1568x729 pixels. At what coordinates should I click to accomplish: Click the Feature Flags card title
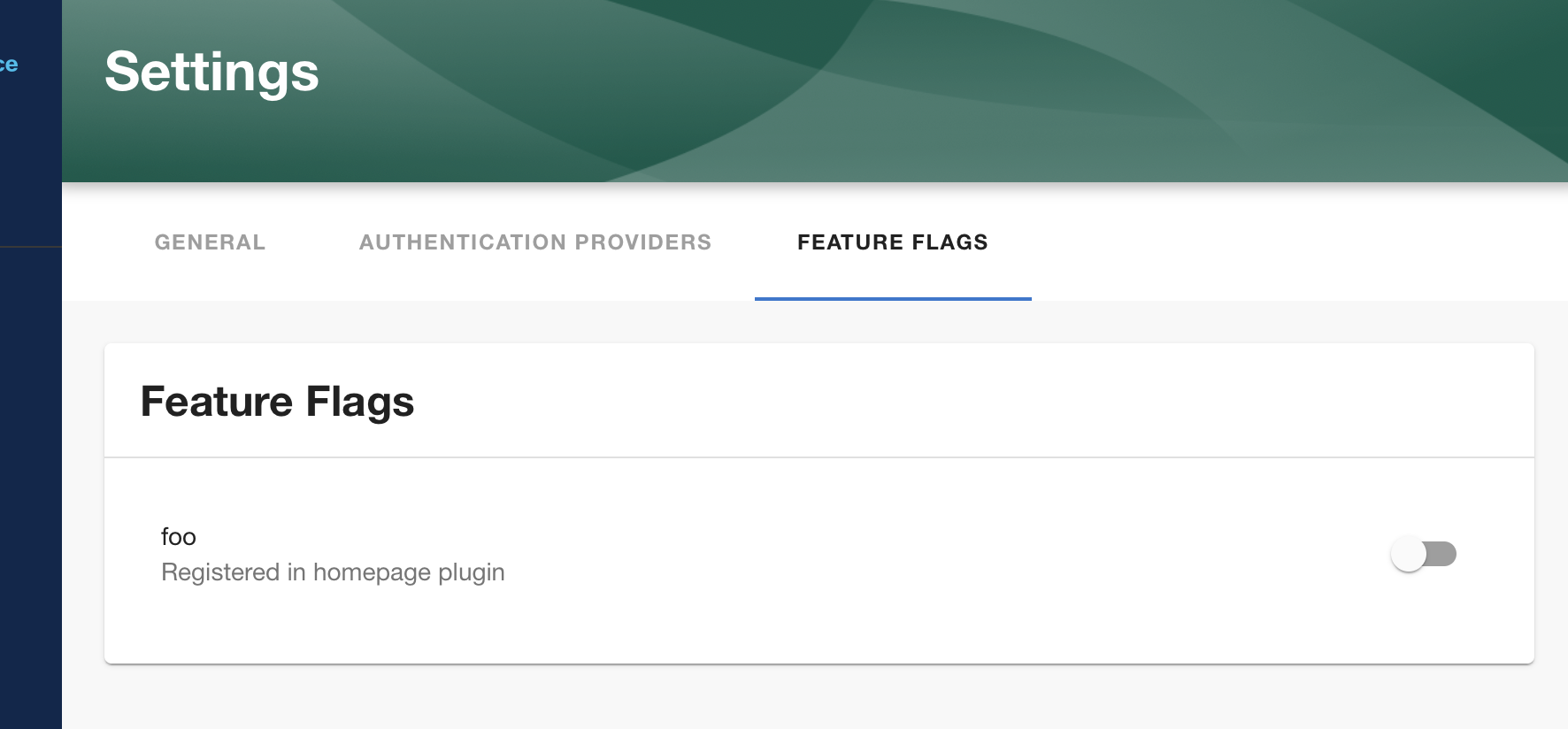pyautogui.click(x=278, y=401)
